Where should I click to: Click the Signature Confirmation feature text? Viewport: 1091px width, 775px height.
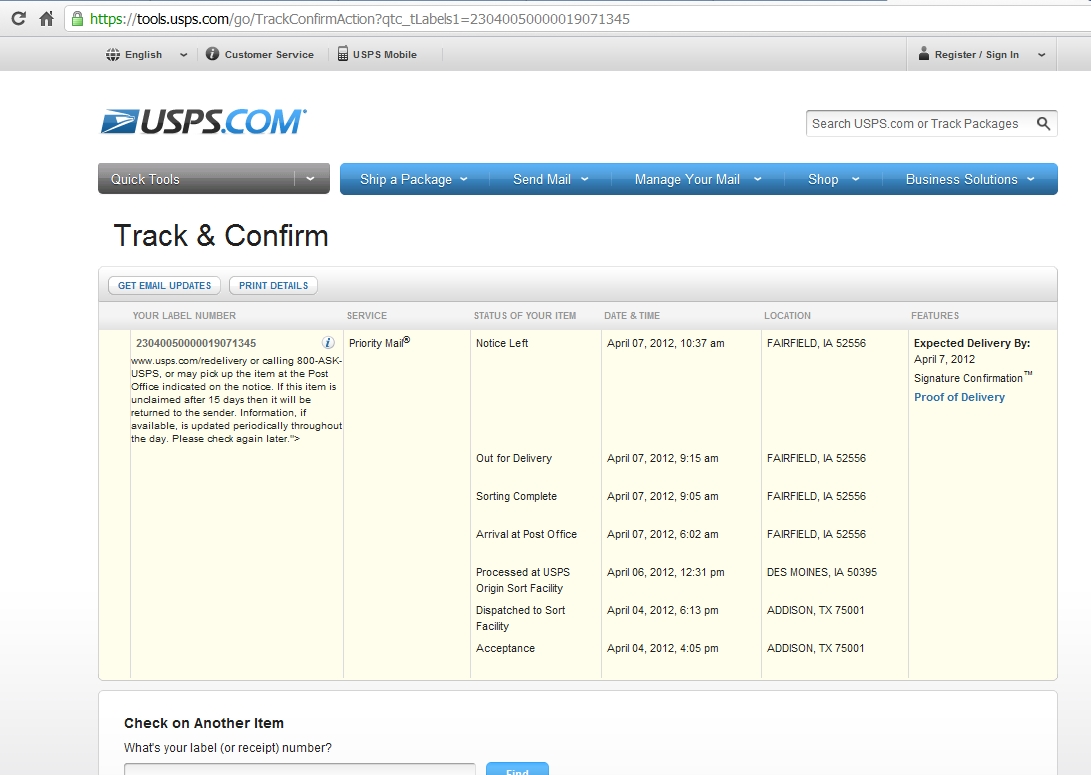973,378
